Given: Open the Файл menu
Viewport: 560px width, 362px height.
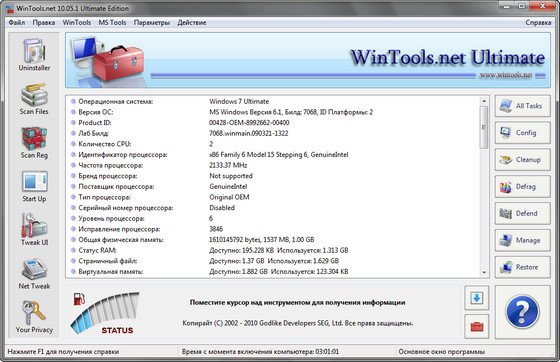Looking at the screenshot, I should tap(17, 22).
